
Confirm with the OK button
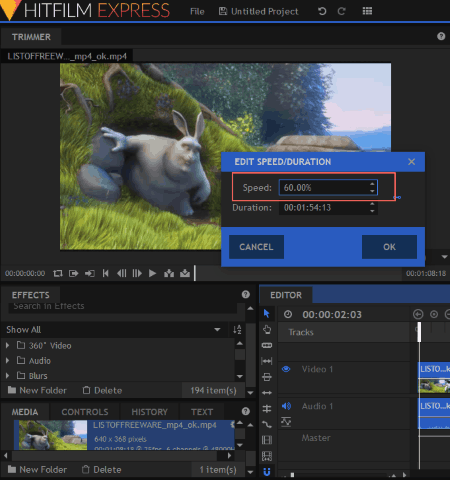[389, 247]
